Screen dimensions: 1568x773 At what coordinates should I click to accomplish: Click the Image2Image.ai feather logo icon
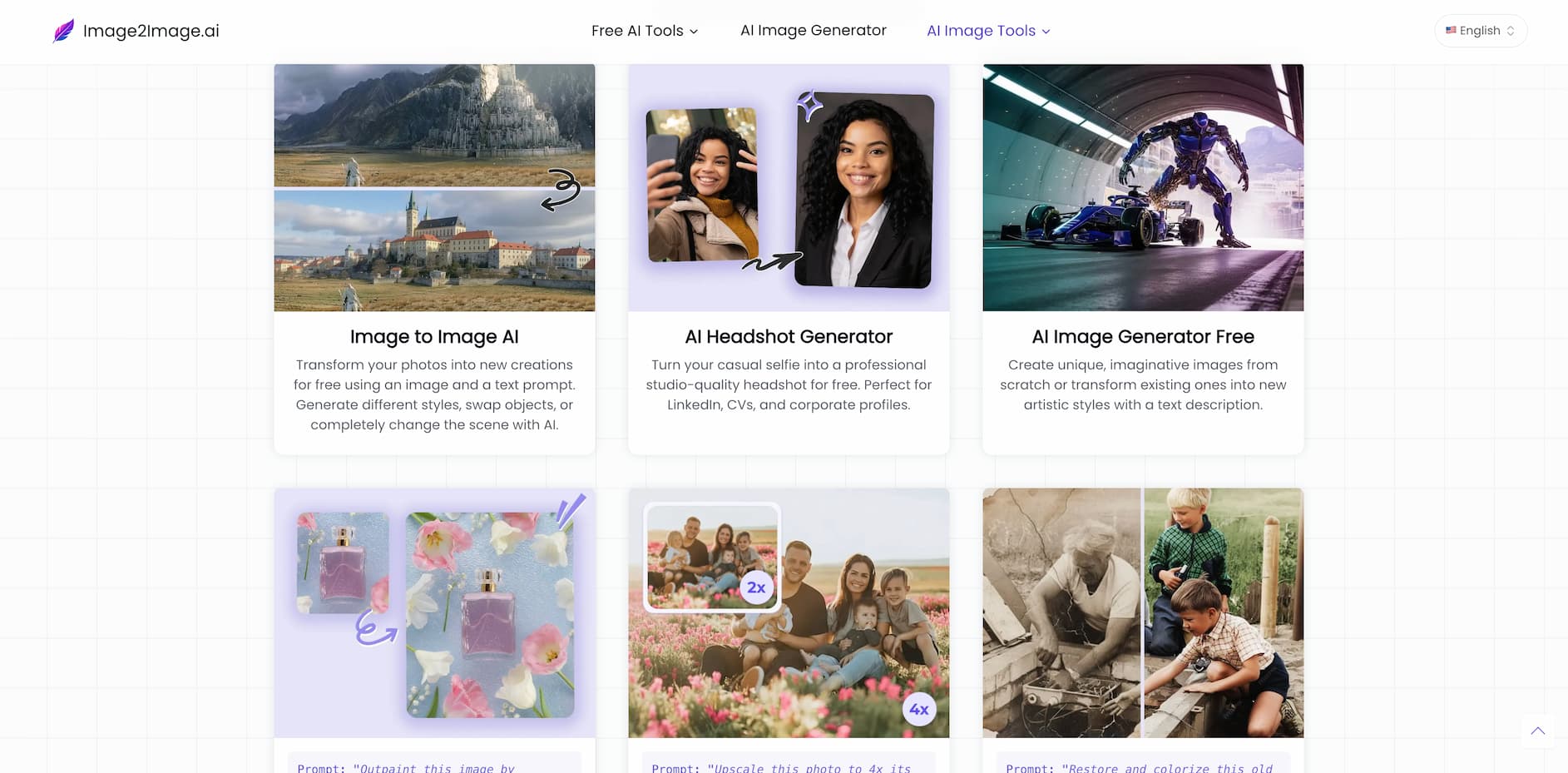coord(65,30)
